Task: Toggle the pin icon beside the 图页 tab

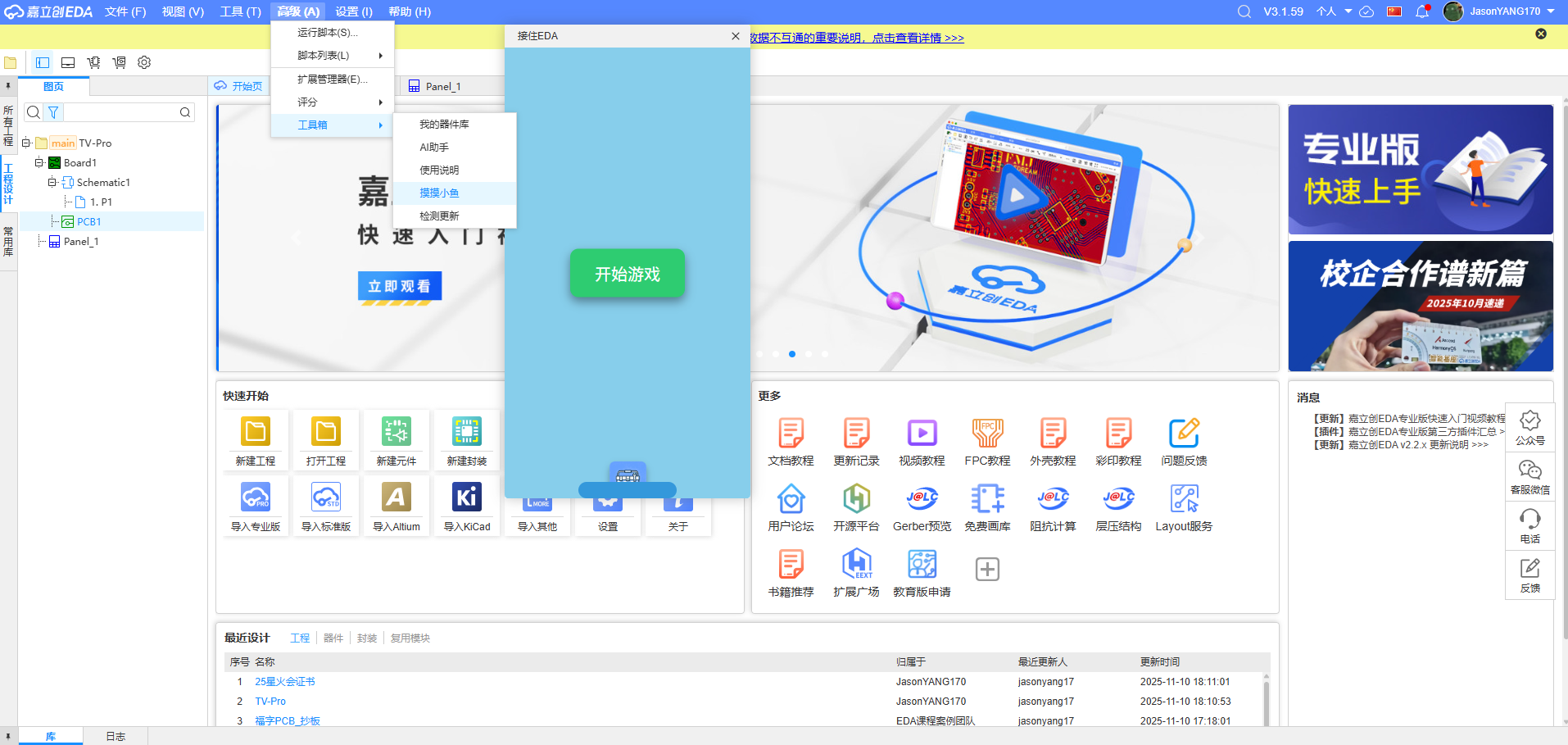Action: point(8,85)
